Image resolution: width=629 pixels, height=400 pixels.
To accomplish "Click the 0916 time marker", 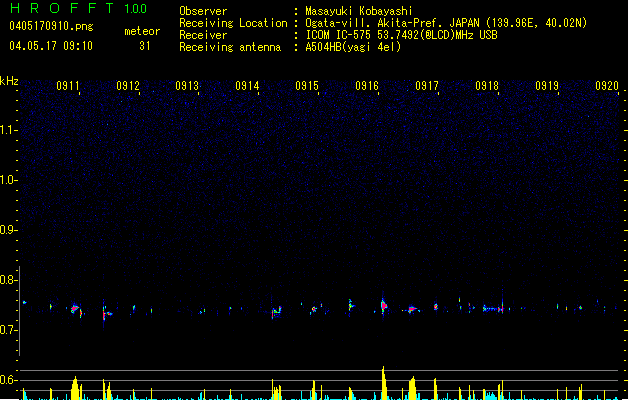I will point(367,86).
